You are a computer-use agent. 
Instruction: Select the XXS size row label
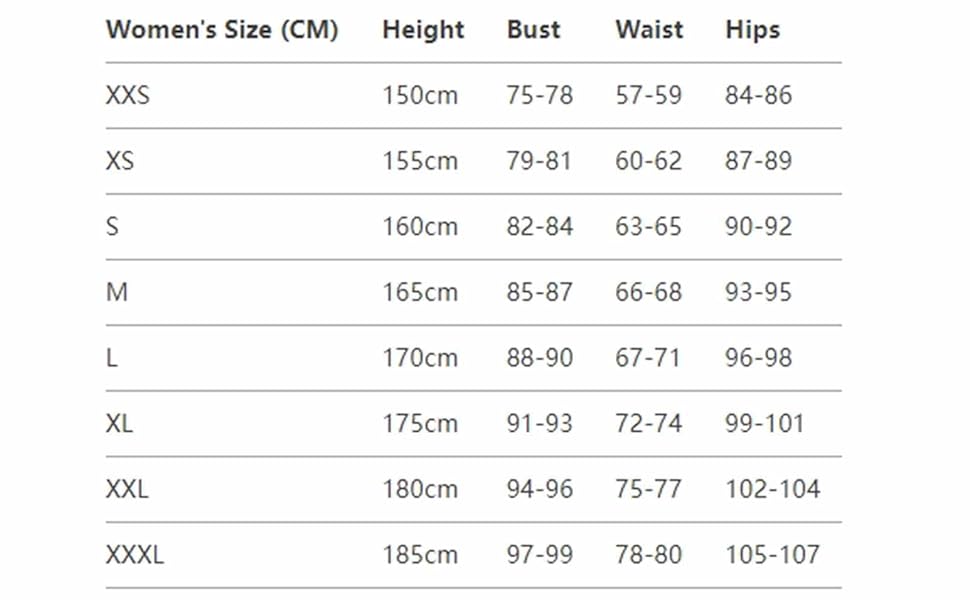[x=127, y=95]
